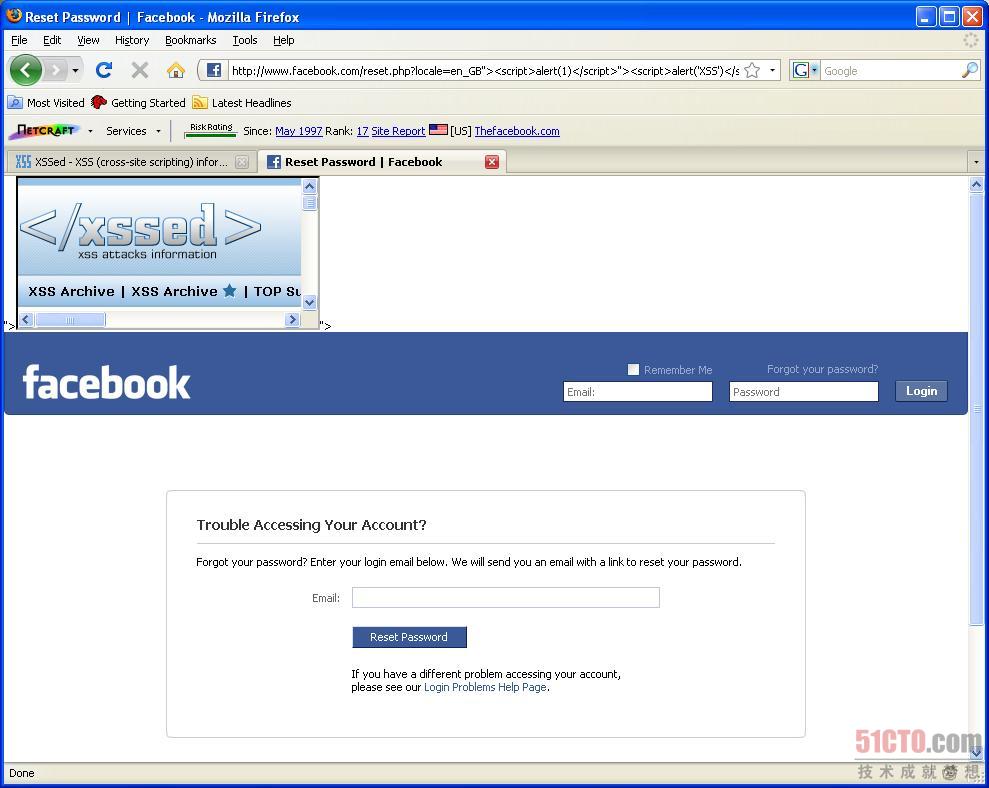
Task: Minimize the Firefox window
Action: (925, 16)
